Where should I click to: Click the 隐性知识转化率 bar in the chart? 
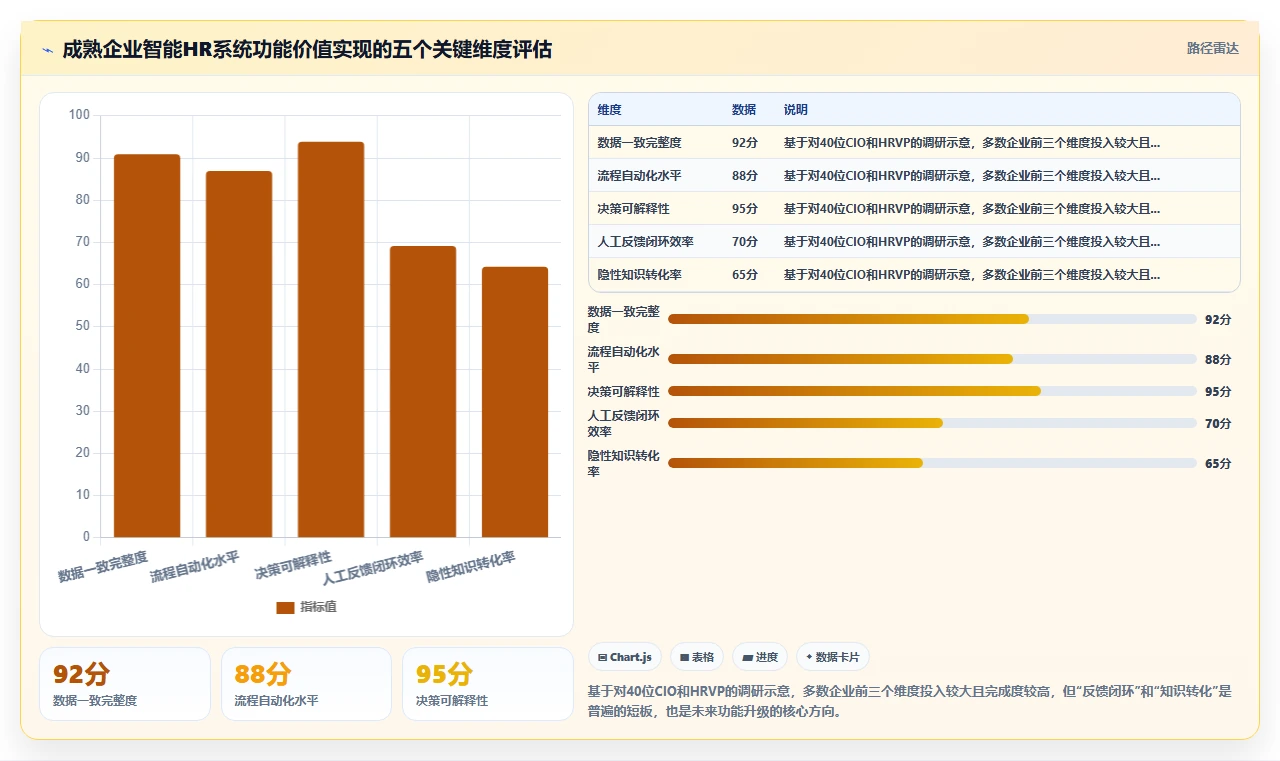point(515,402)
